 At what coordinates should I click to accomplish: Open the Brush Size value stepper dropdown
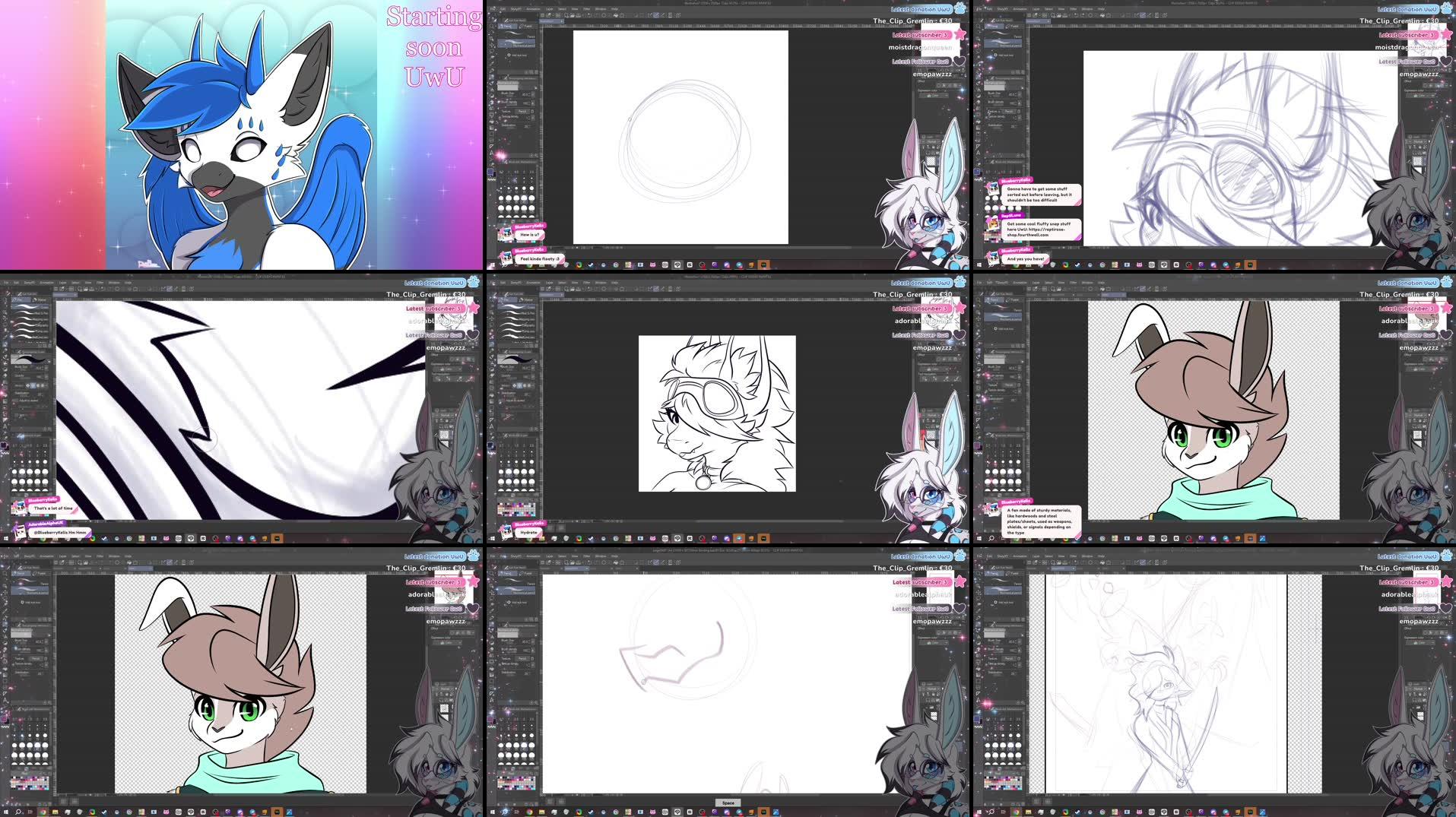coord(533,94)
